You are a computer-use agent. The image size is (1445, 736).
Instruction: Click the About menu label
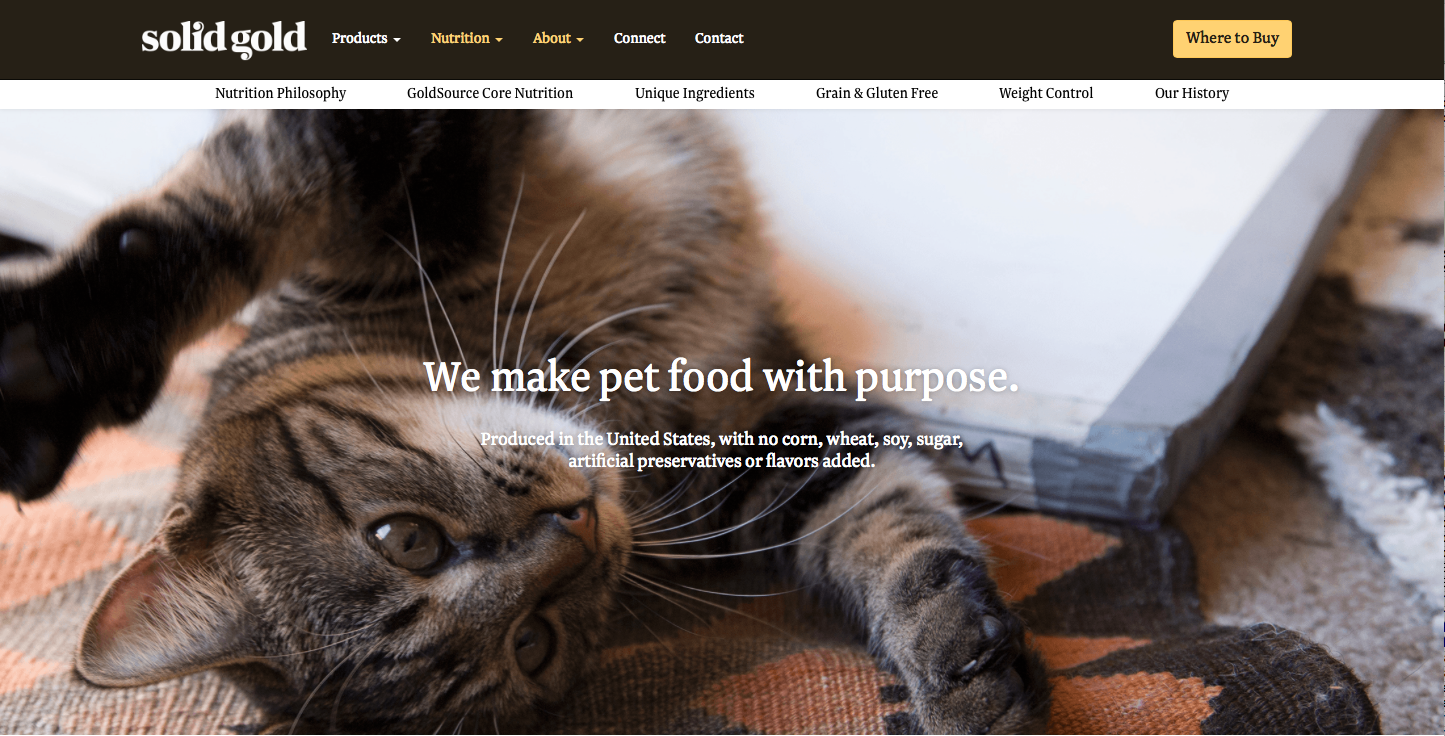tap(552, 38)
